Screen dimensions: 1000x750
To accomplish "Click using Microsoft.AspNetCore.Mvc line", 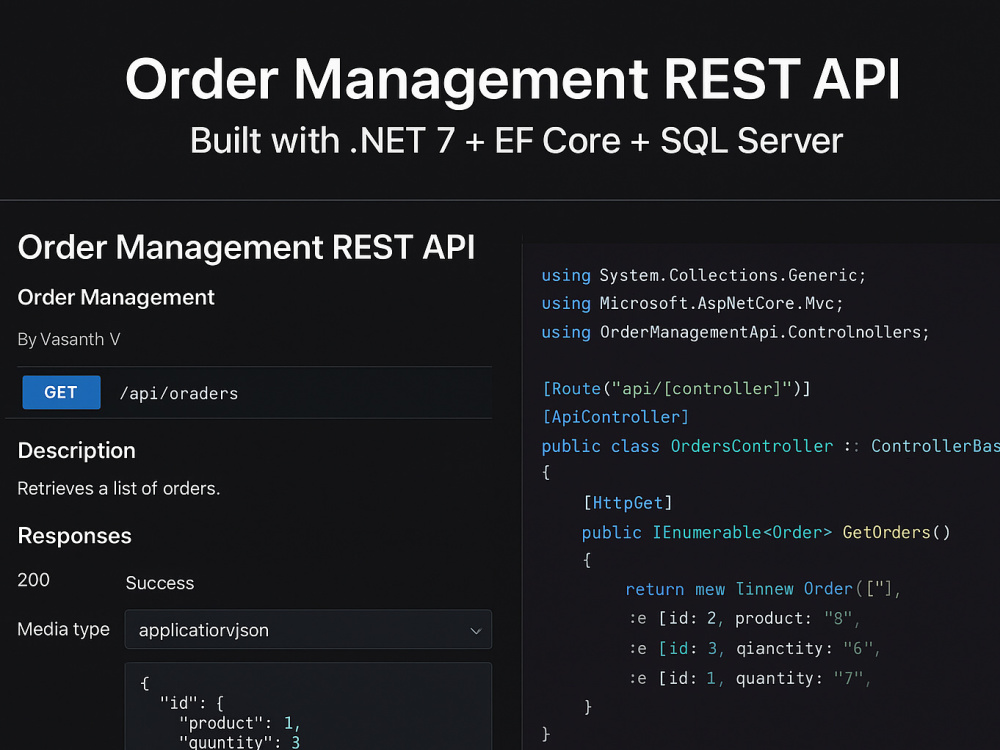I will pos(693,304).
